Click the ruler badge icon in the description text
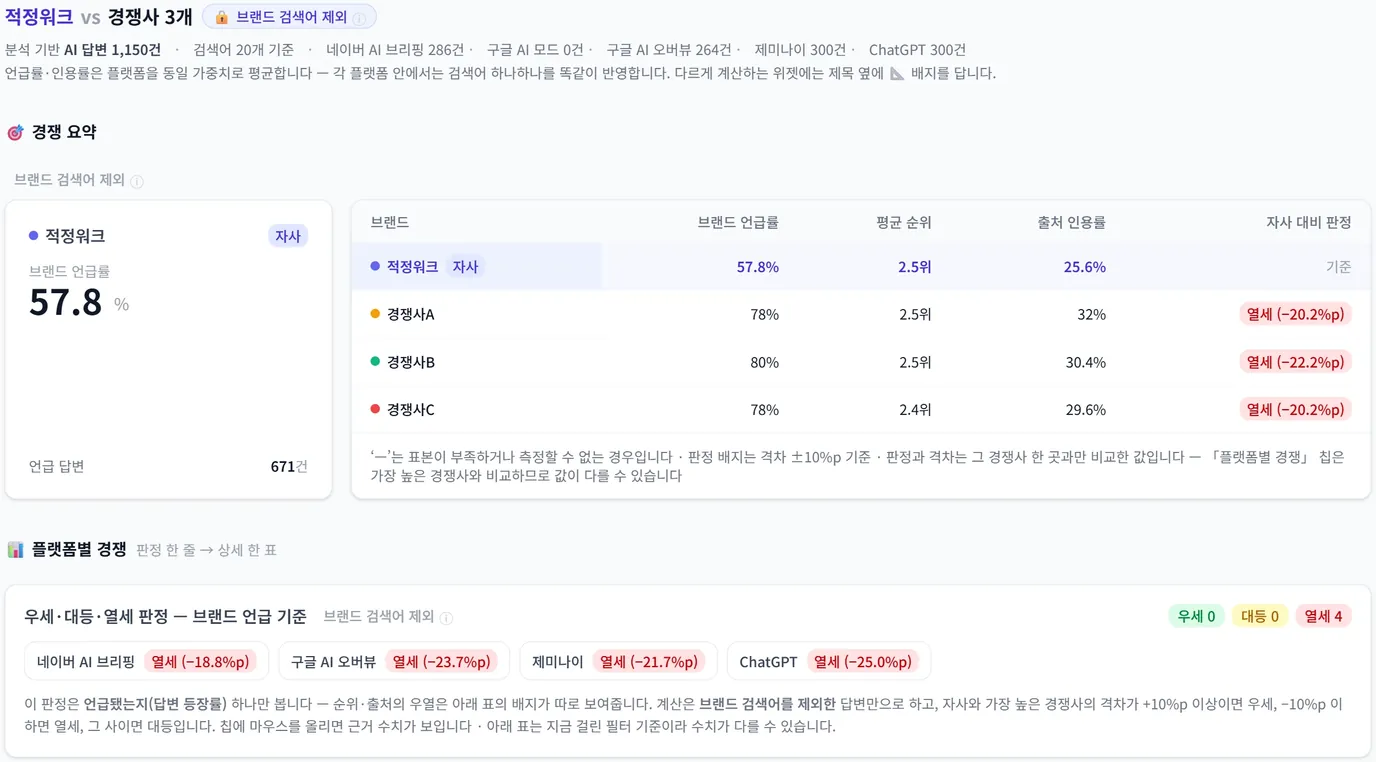The height and width of the screenshot is (762, 1376). (x=897, y=73)
